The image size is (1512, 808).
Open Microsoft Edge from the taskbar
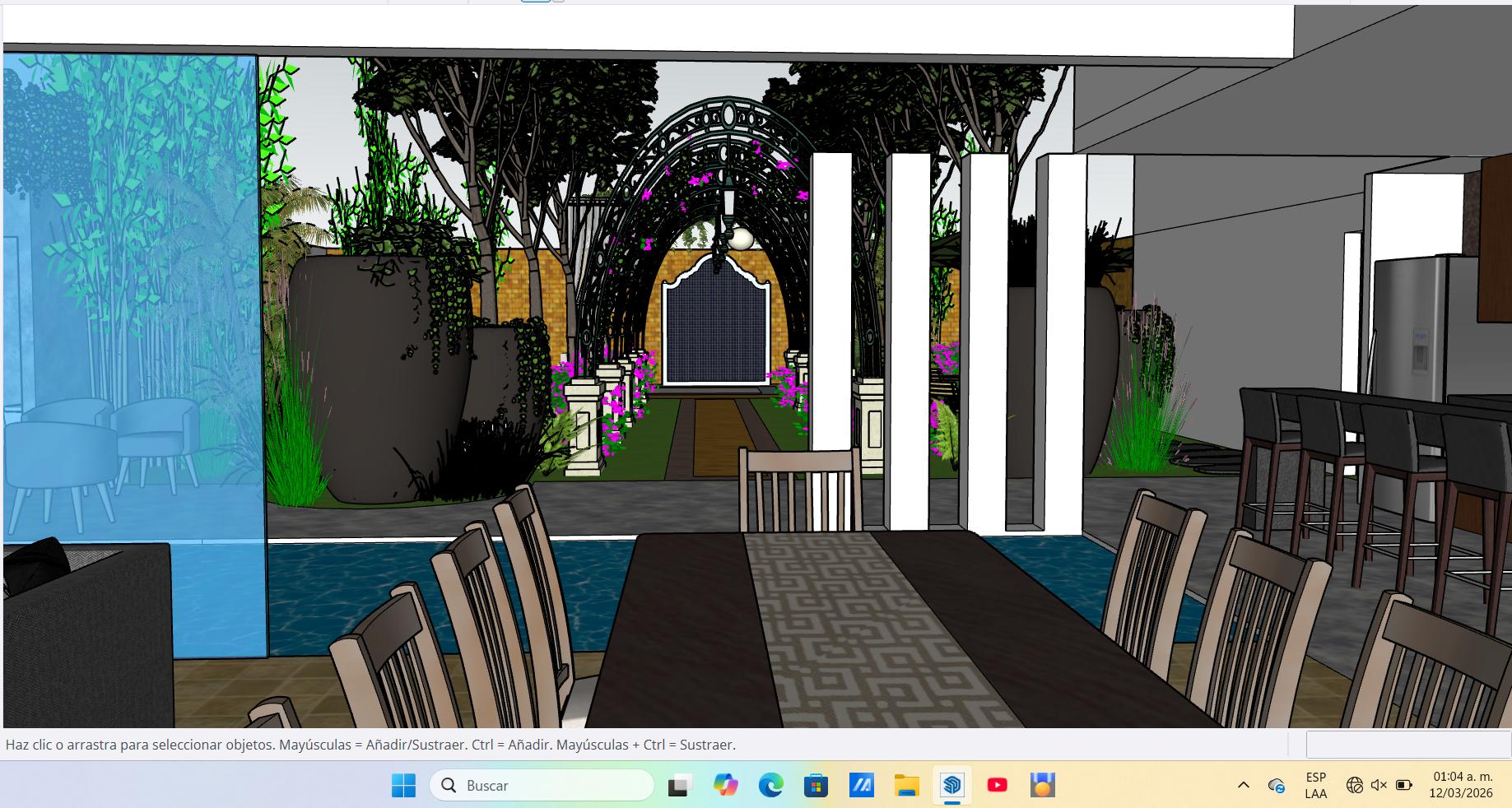(x=770, y=786)
